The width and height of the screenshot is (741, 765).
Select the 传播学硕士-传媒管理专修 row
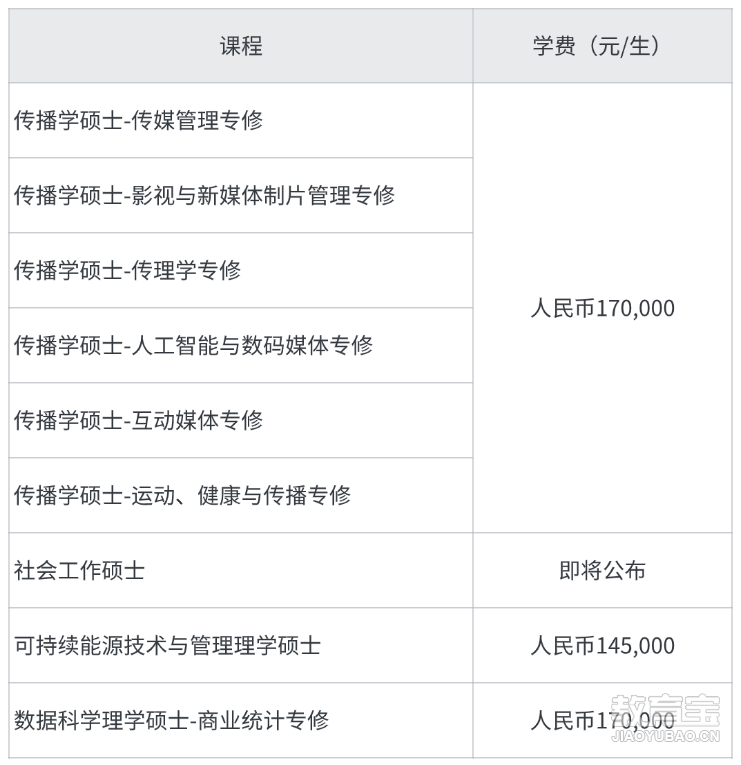[241, 121]
